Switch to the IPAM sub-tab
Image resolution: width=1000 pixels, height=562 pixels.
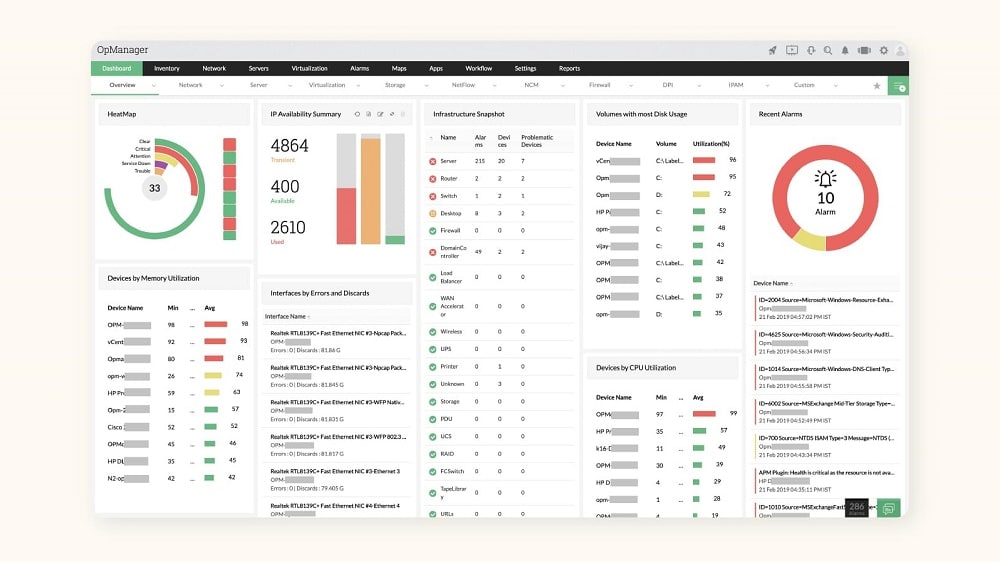pyautogui.click(x=736, y=85)
